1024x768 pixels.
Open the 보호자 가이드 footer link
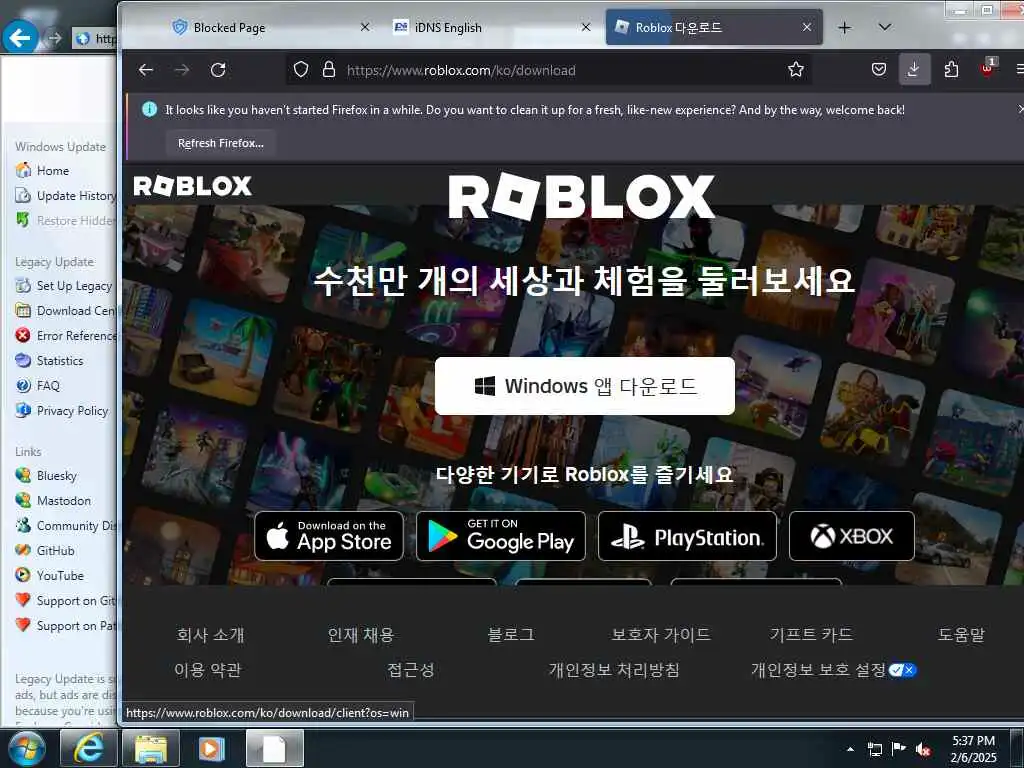(x=661, y=635)
